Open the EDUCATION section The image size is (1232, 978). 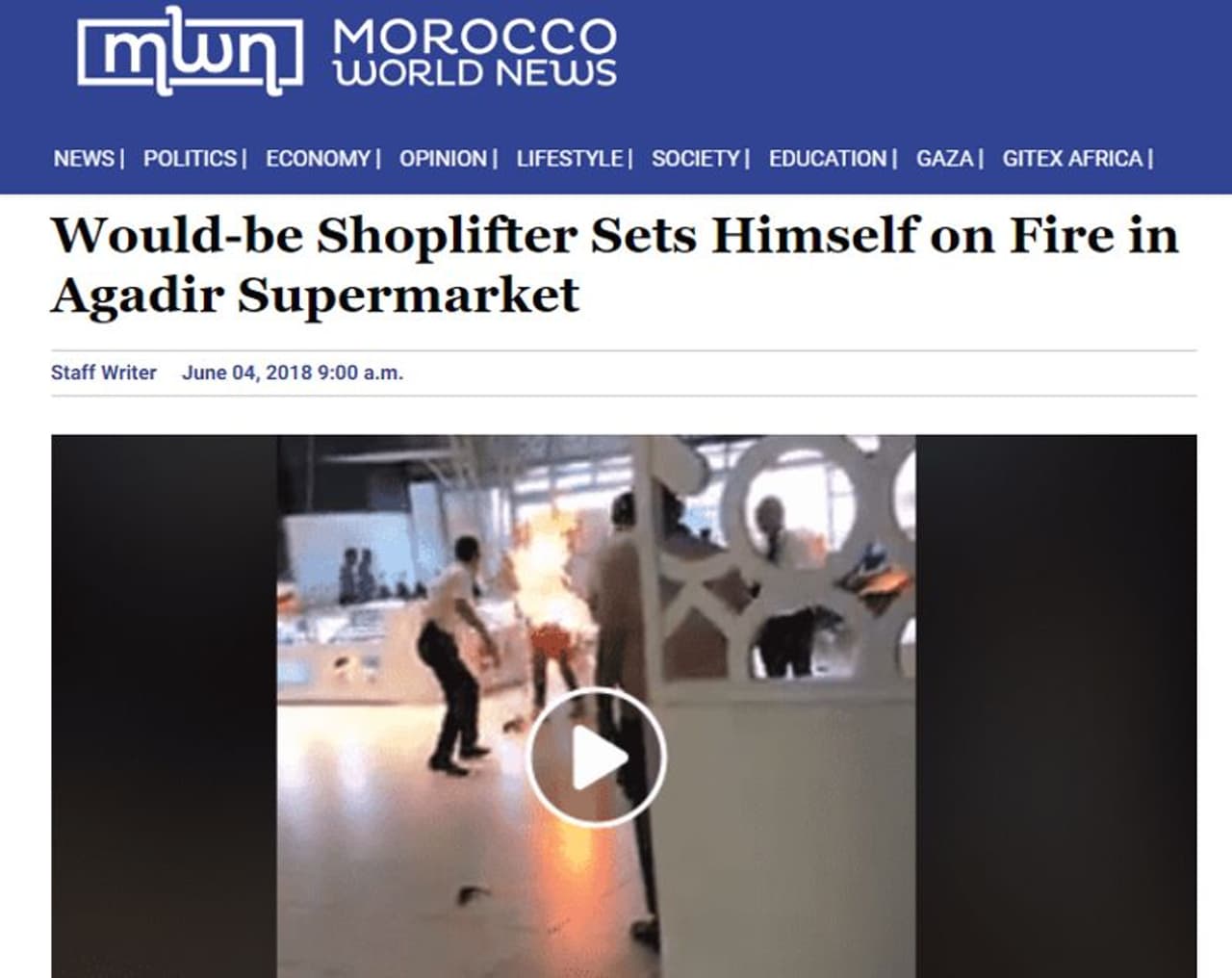tap(828, 159)
